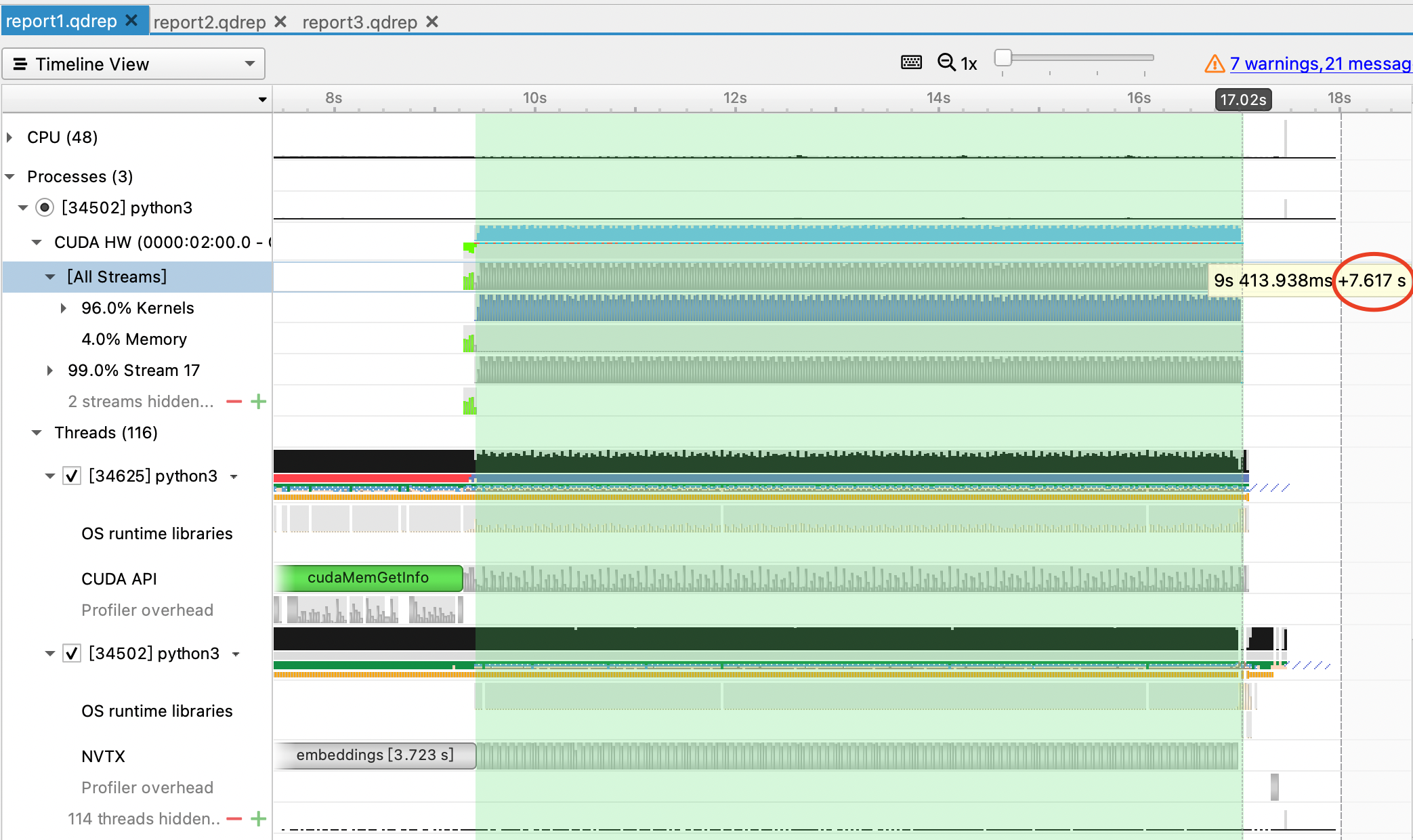Click the zoom out magnifier icon

pyautogui.click(x=946, y=62)
